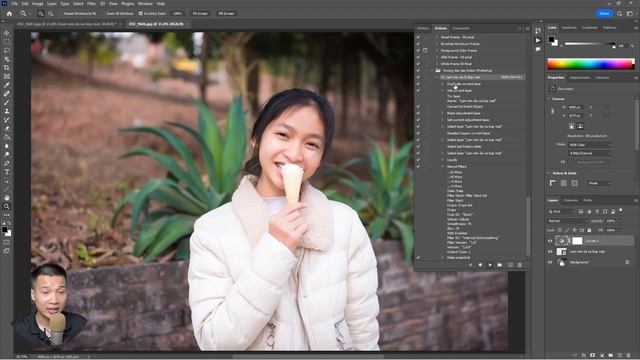This screenshot has width=640, height=360.
Task: Toggle check for Duplicate current layer step
Action: click(418, 84)
